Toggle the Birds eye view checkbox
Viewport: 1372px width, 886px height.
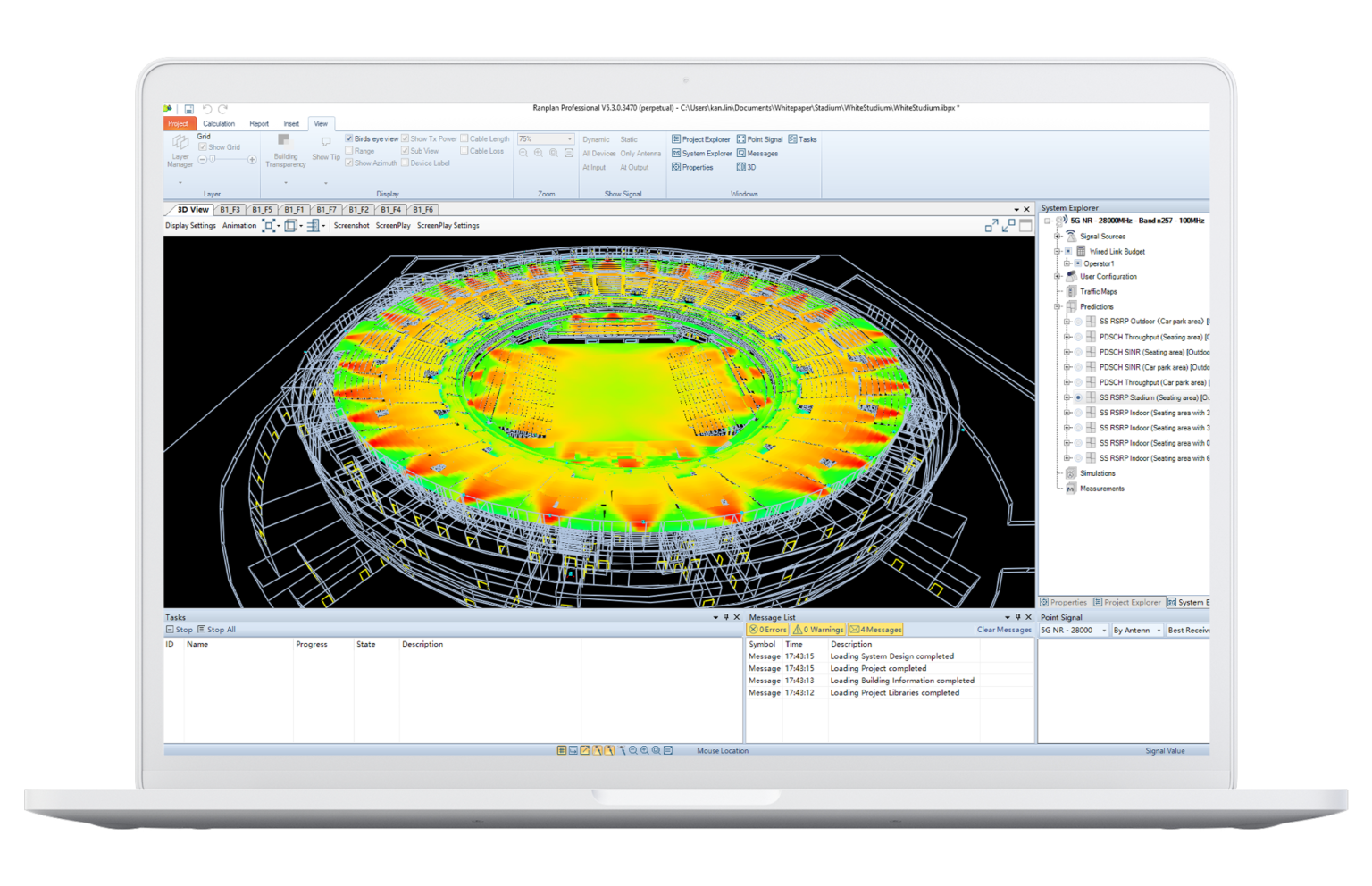(x=349, y=139)
